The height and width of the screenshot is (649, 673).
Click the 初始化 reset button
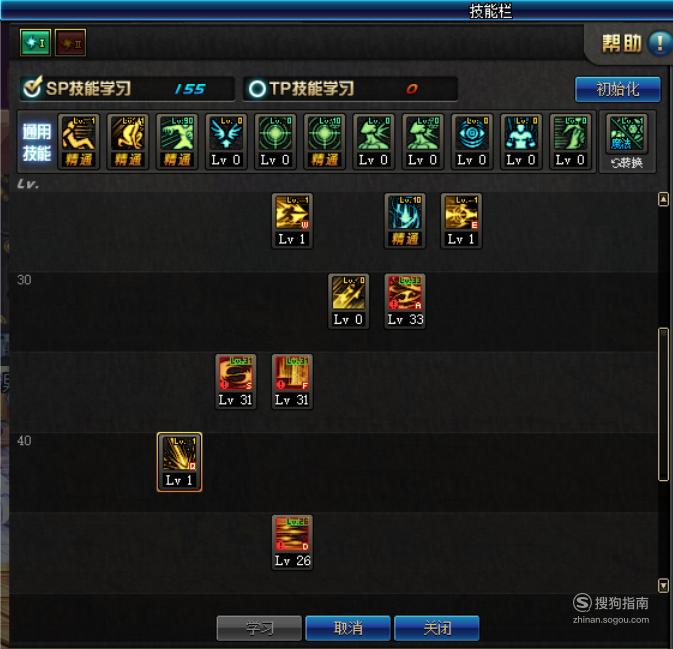click(618, 89)
